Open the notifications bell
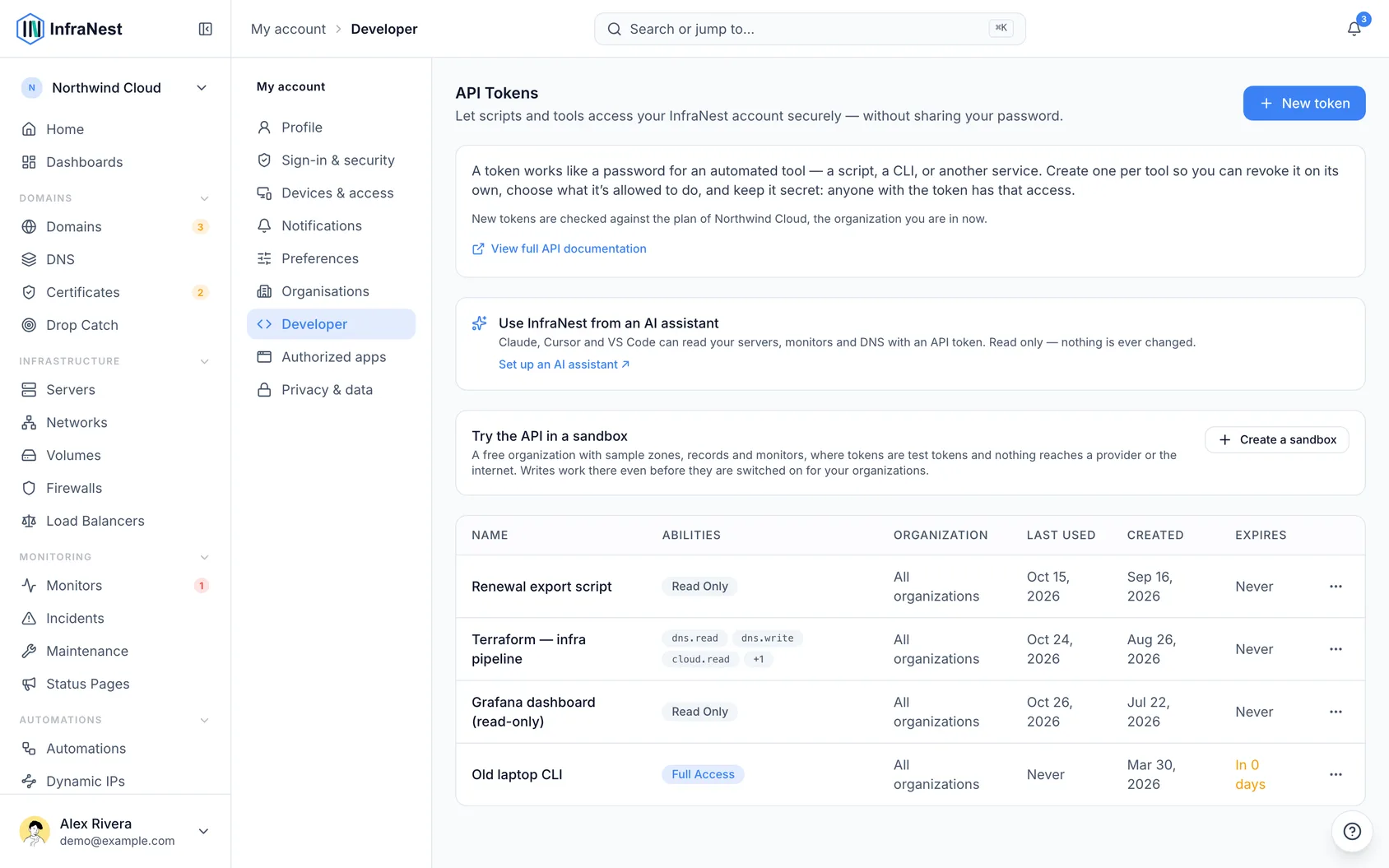 pyautogui.click(x=1354, y=29)
